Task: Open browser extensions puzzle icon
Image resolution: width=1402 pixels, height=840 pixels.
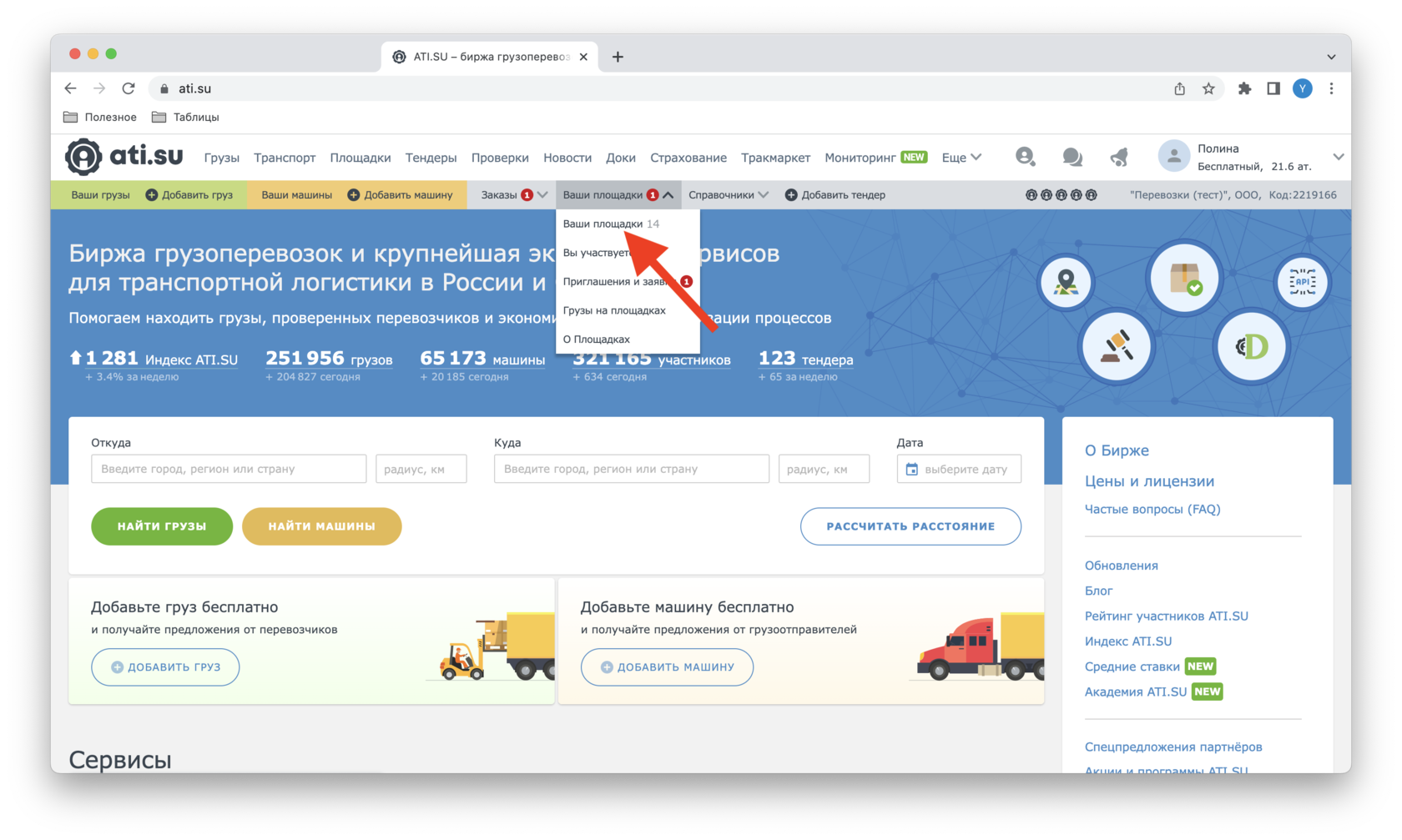Action: tap(1244, 88)
